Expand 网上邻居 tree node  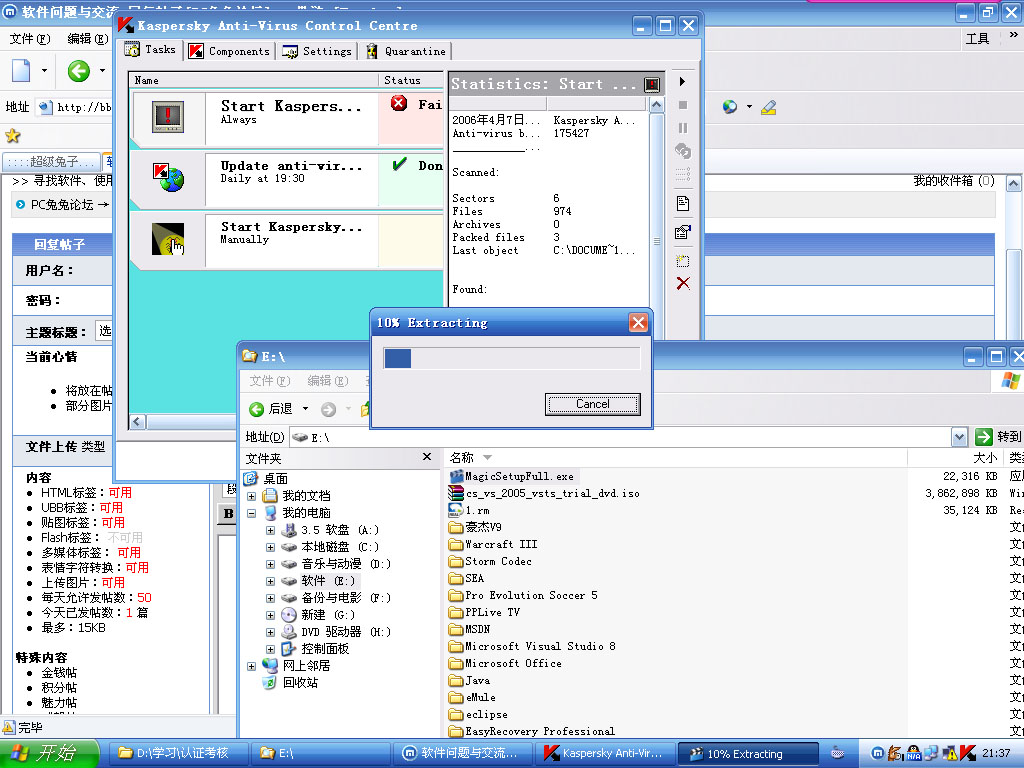coord(251,666)
